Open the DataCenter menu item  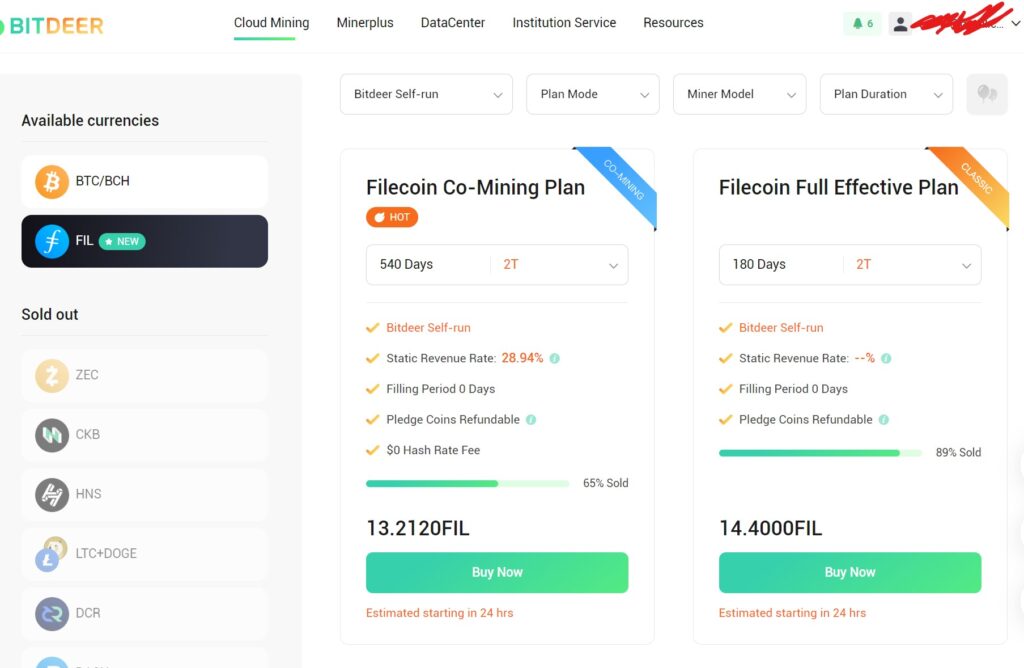[x=452, y=22]
